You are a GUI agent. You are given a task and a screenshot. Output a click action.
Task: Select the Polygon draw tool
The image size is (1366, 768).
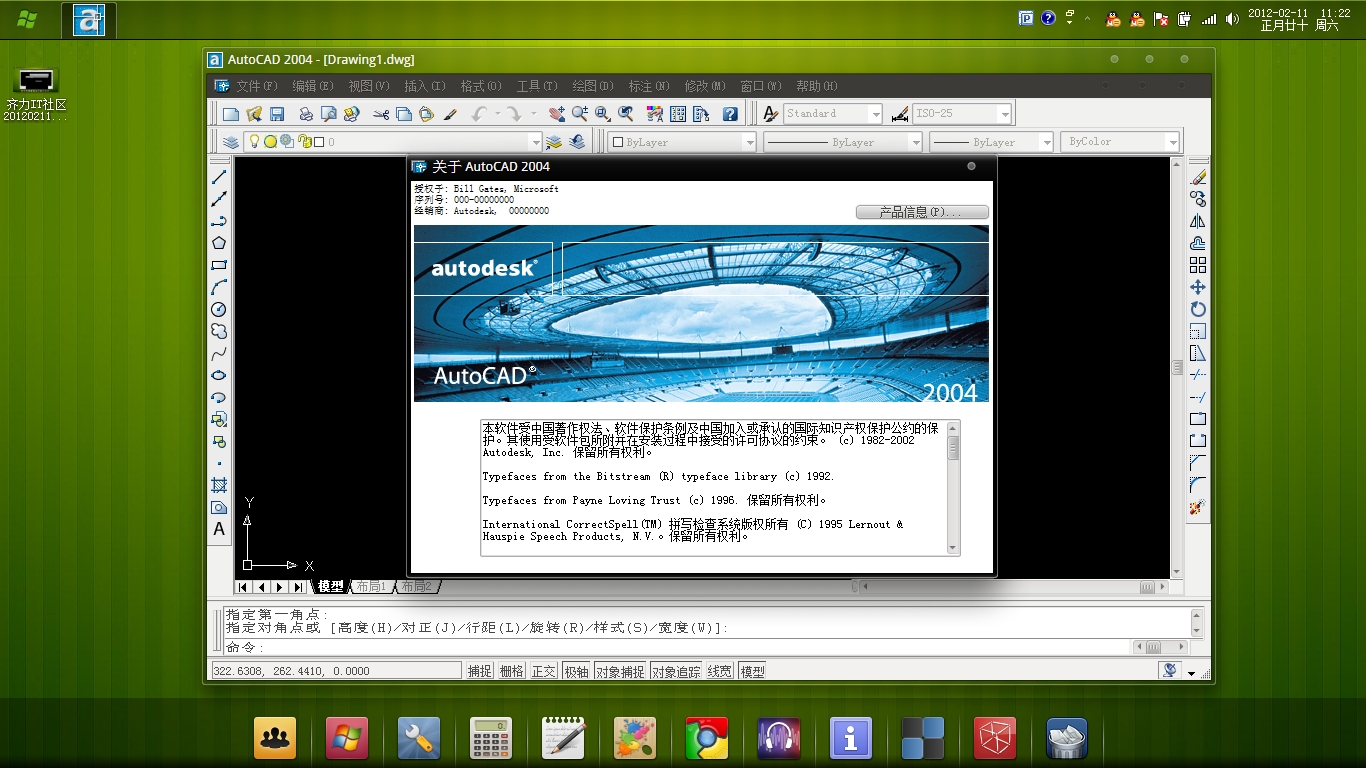tap(219, 243)
